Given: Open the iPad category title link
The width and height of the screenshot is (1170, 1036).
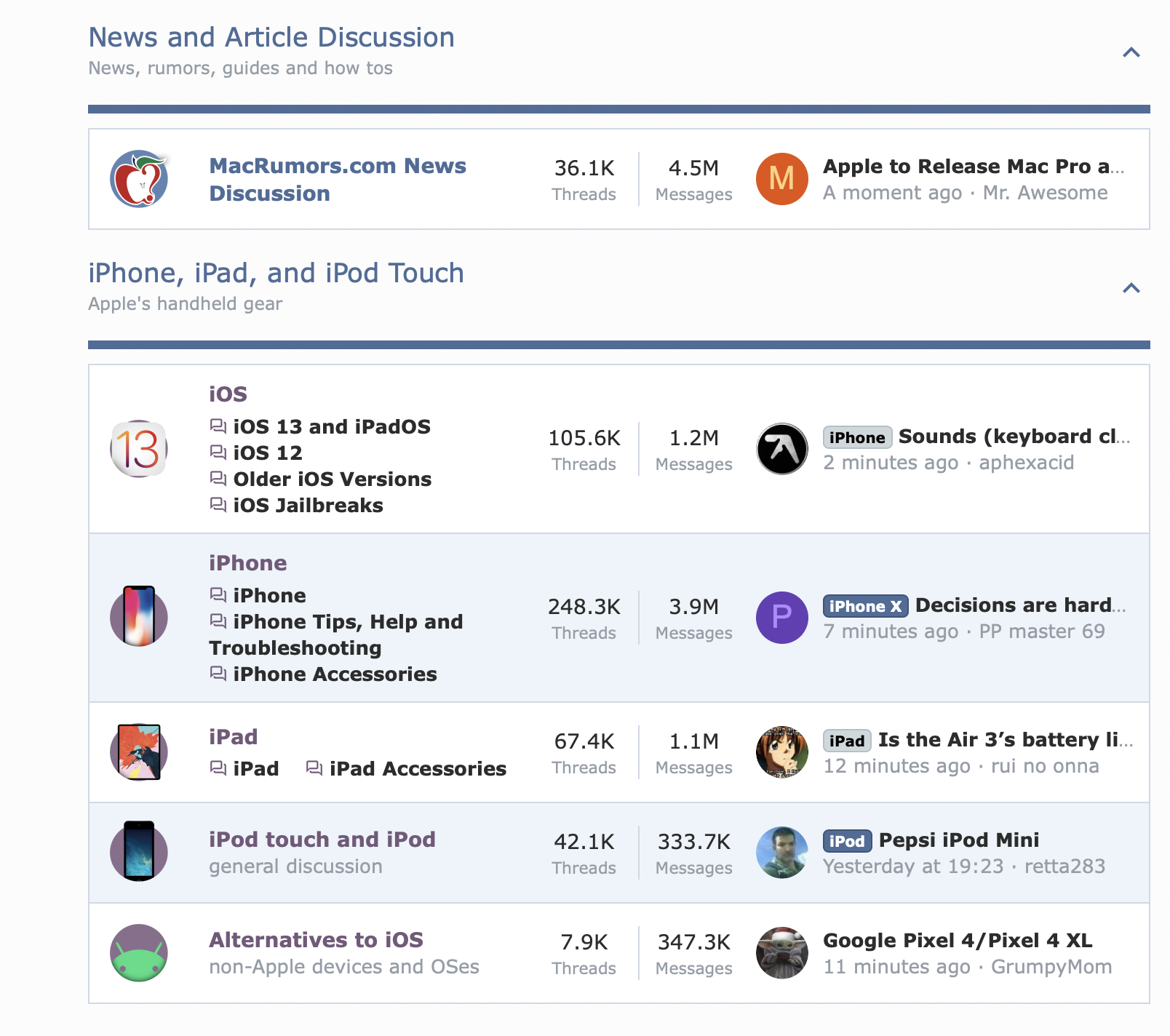Looking at the screenshot, I should point(233,736).
